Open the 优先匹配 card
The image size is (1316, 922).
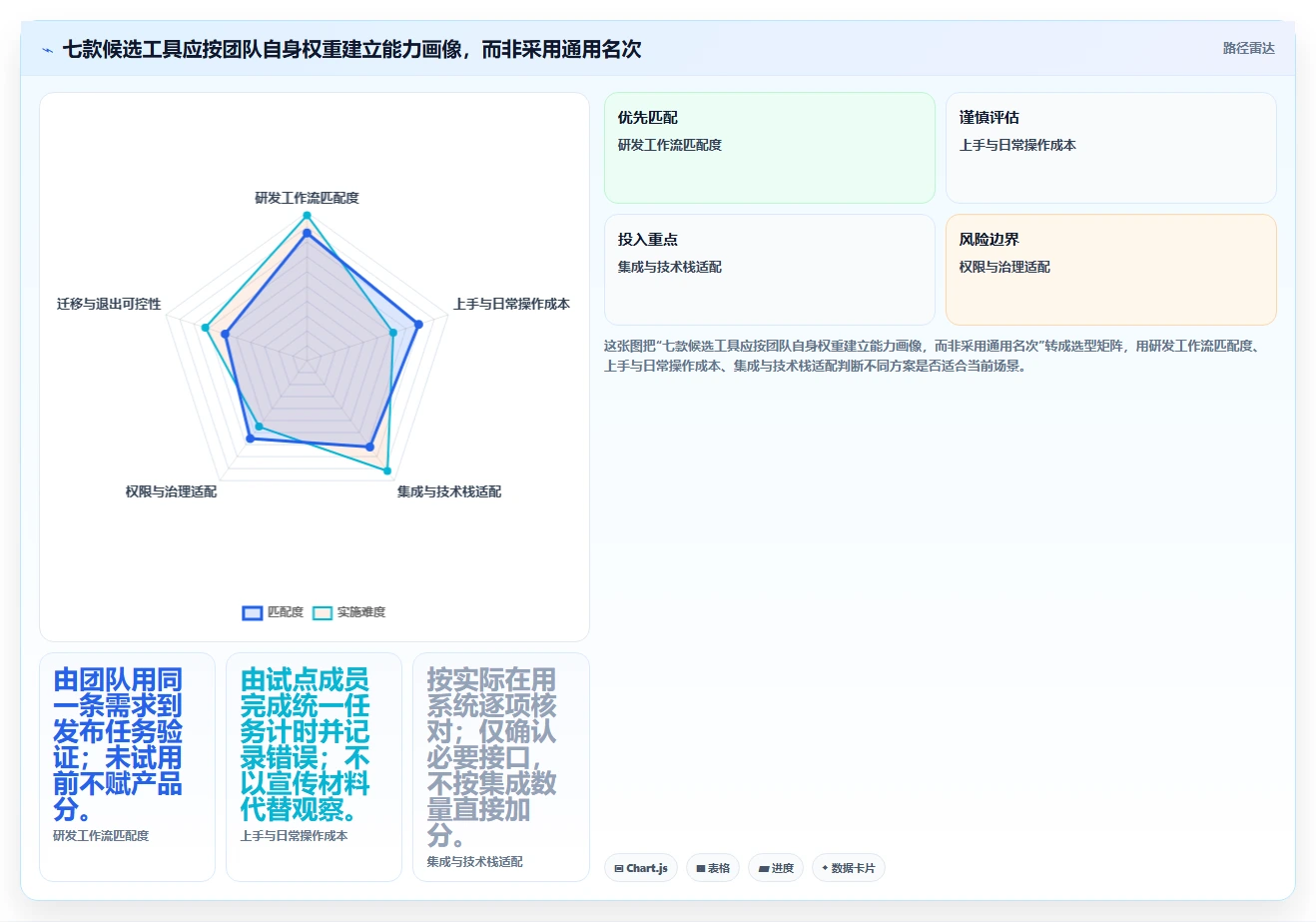click(770, 148)
